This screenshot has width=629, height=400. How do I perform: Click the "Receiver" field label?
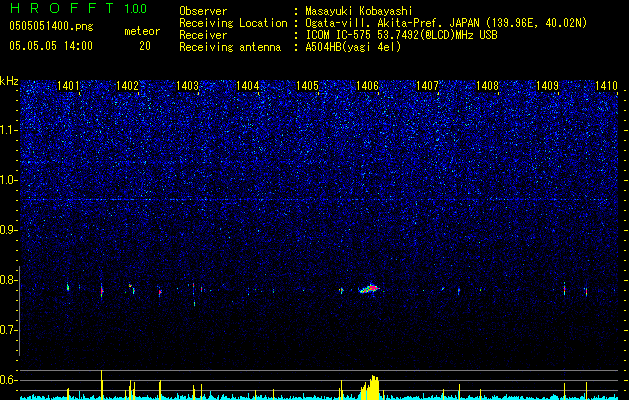coord(203,35)
